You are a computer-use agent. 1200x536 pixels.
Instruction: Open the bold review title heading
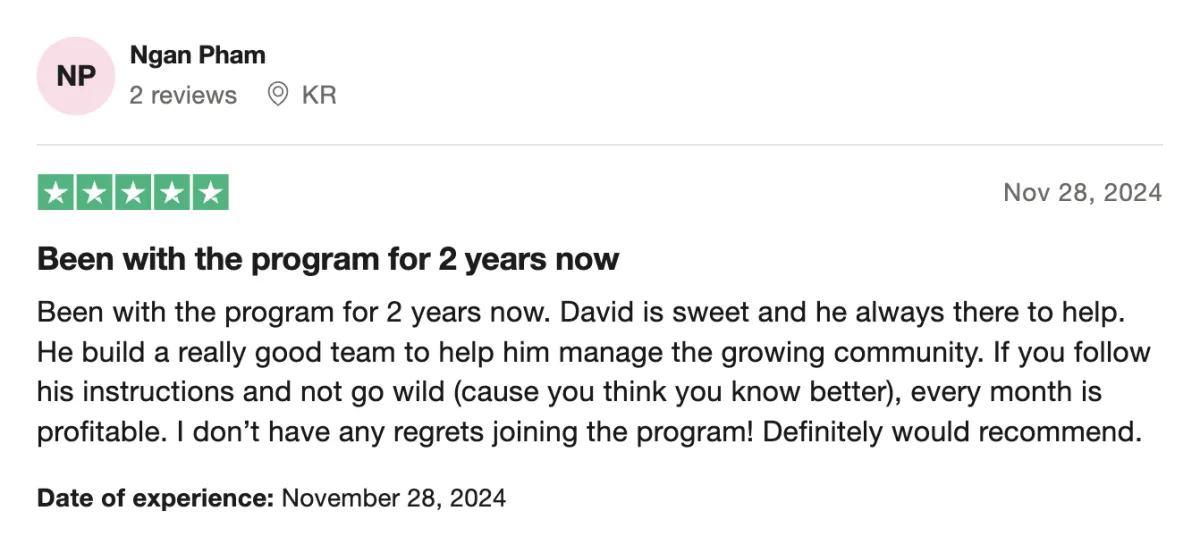[328, 260]
